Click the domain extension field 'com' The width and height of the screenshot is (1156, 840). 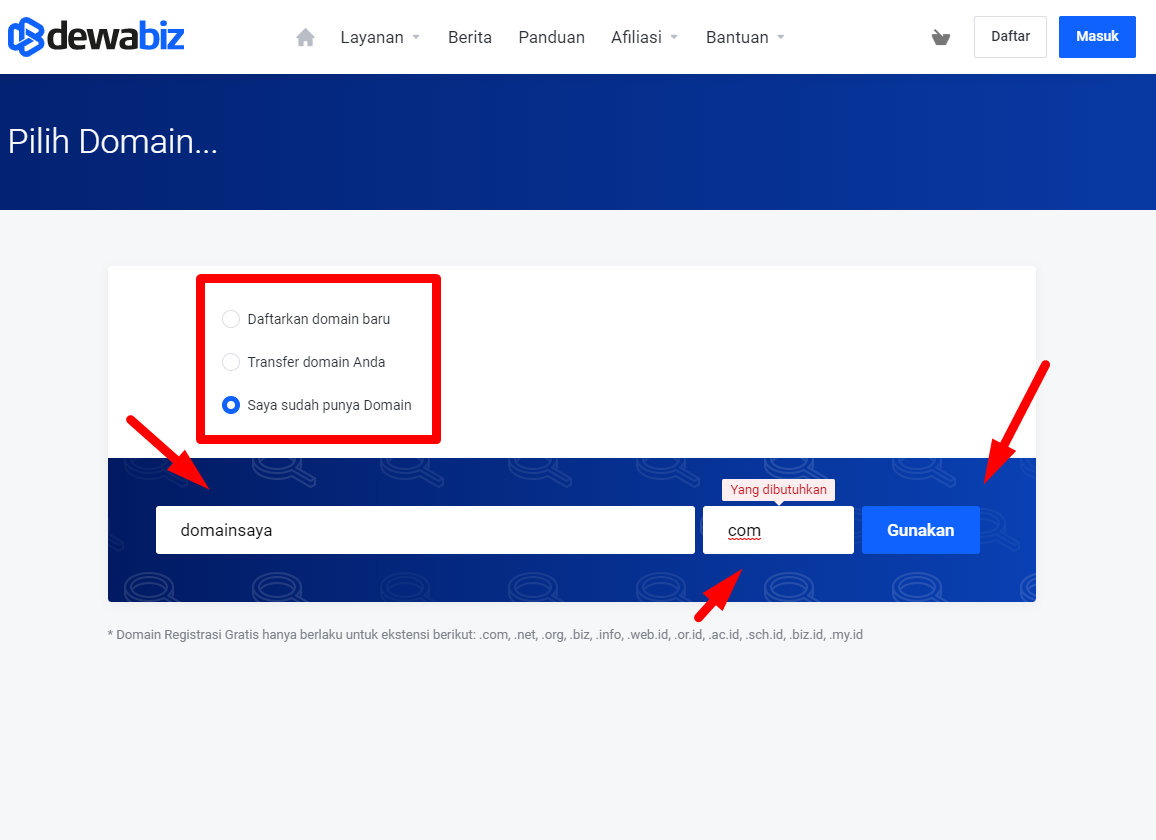778,530
